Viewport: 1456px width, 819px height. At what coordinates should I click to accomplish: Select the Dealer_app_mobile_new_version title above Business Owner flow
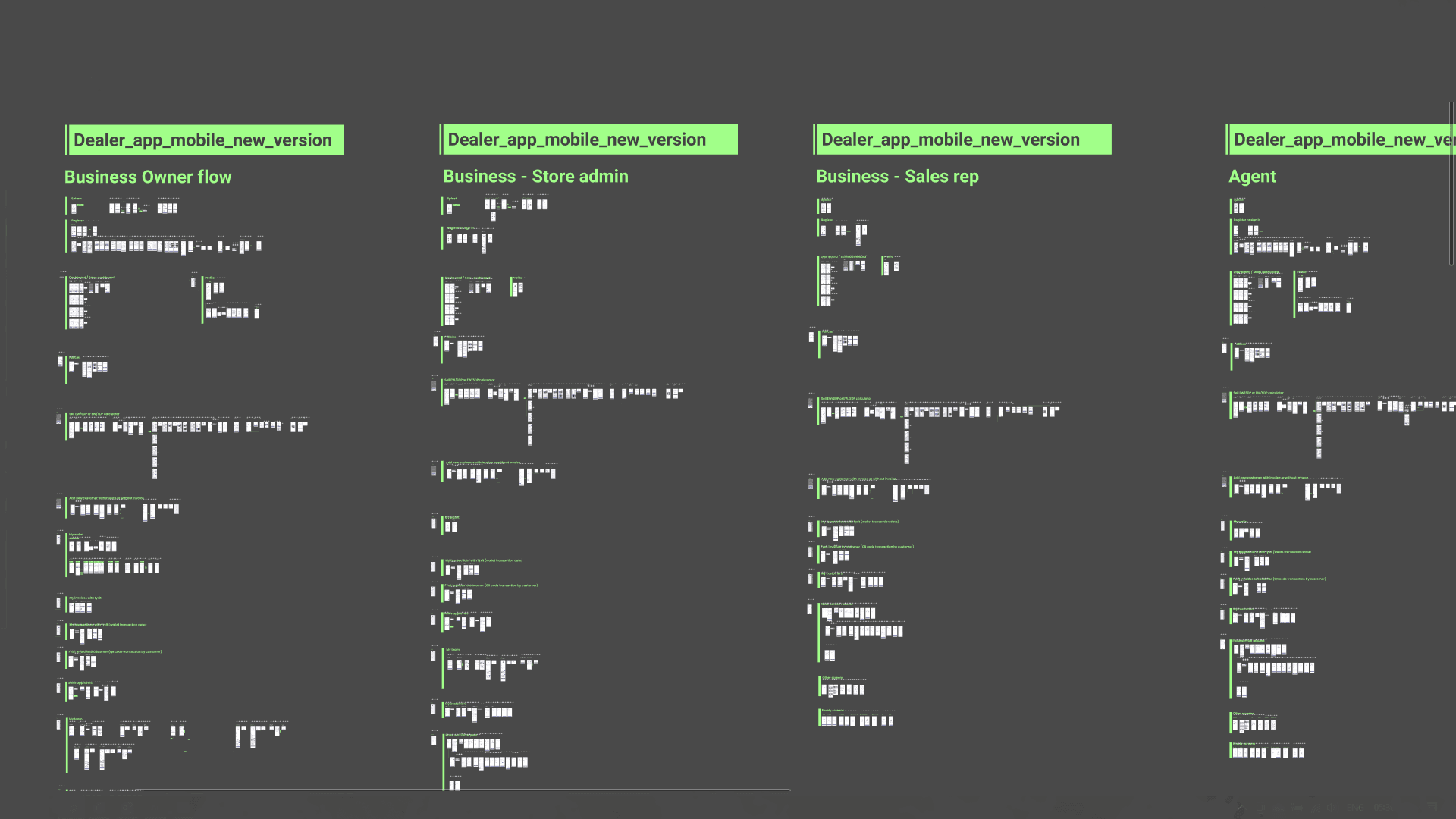click(x=202, y=140)
